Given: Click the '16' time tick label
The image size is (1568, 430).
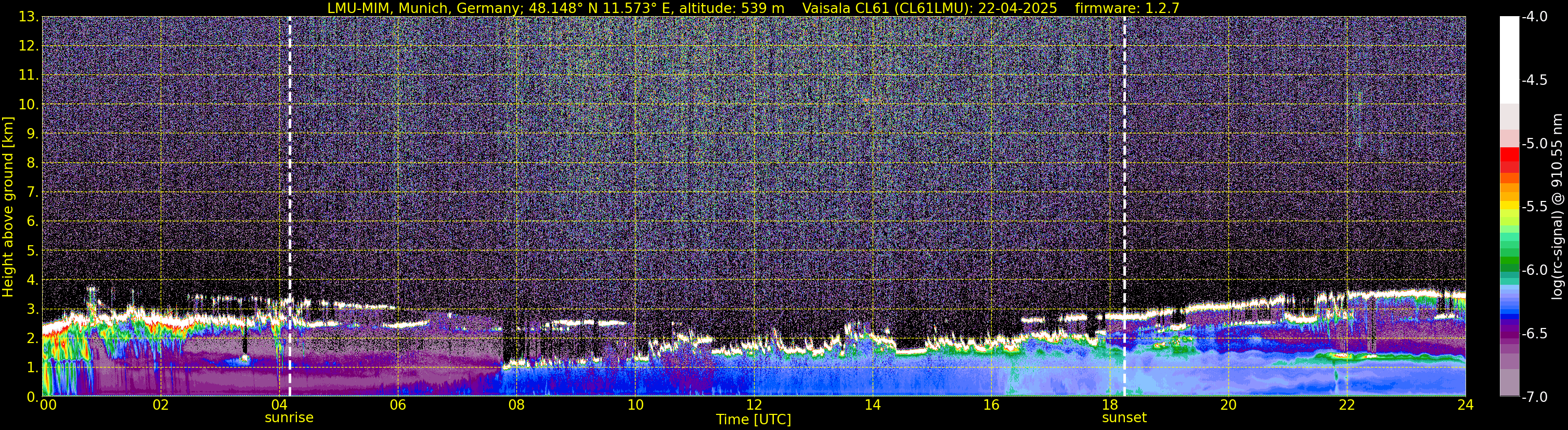Looking at the screenshot, I should click(991, 405).
